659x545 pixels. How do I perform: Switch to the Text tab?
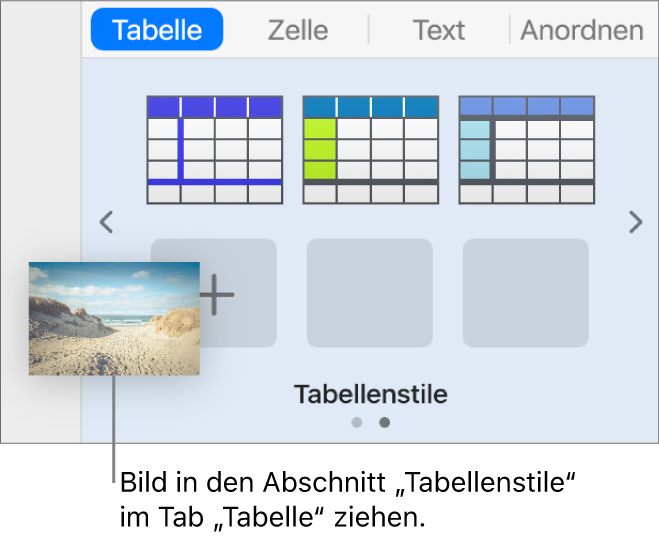pos(439,30)
